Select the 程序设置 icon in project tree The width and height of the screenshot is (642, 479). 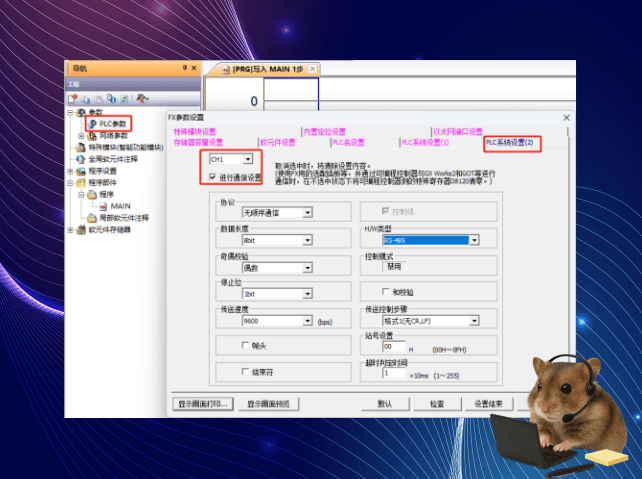[x=81, y=171]
